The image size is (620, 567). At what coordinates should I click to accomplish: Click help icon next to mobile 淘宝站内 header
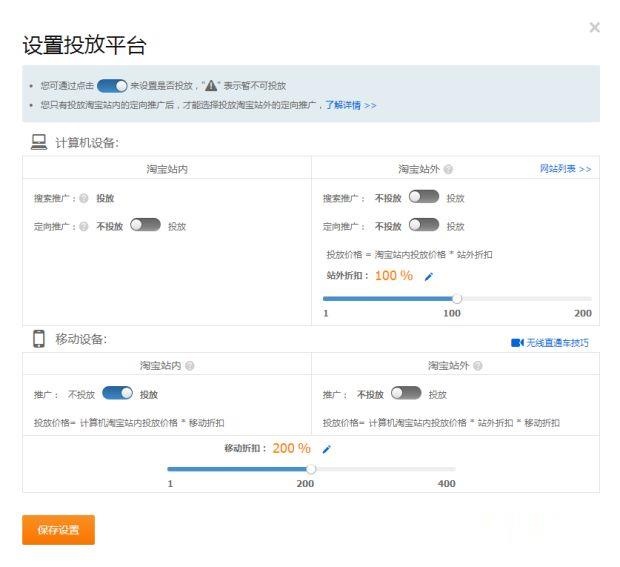click(x=190, y=366)
